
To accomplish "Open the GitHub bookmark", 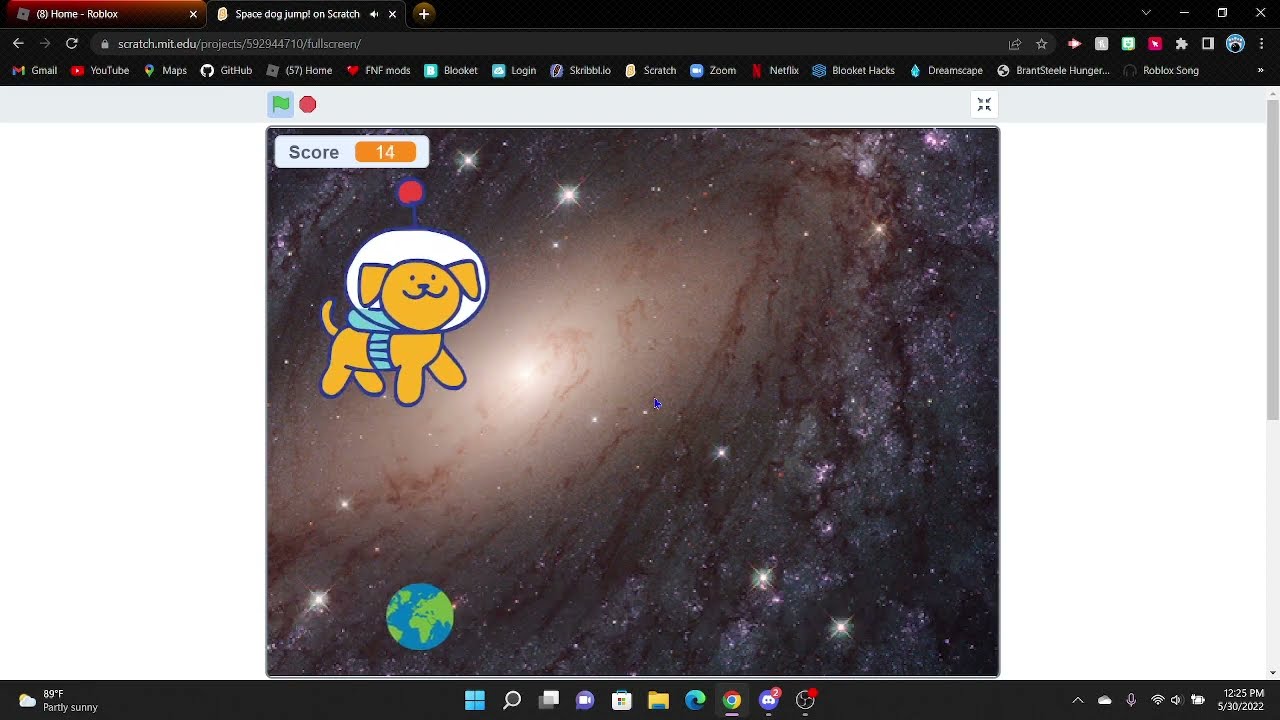I will coord(226,71).
